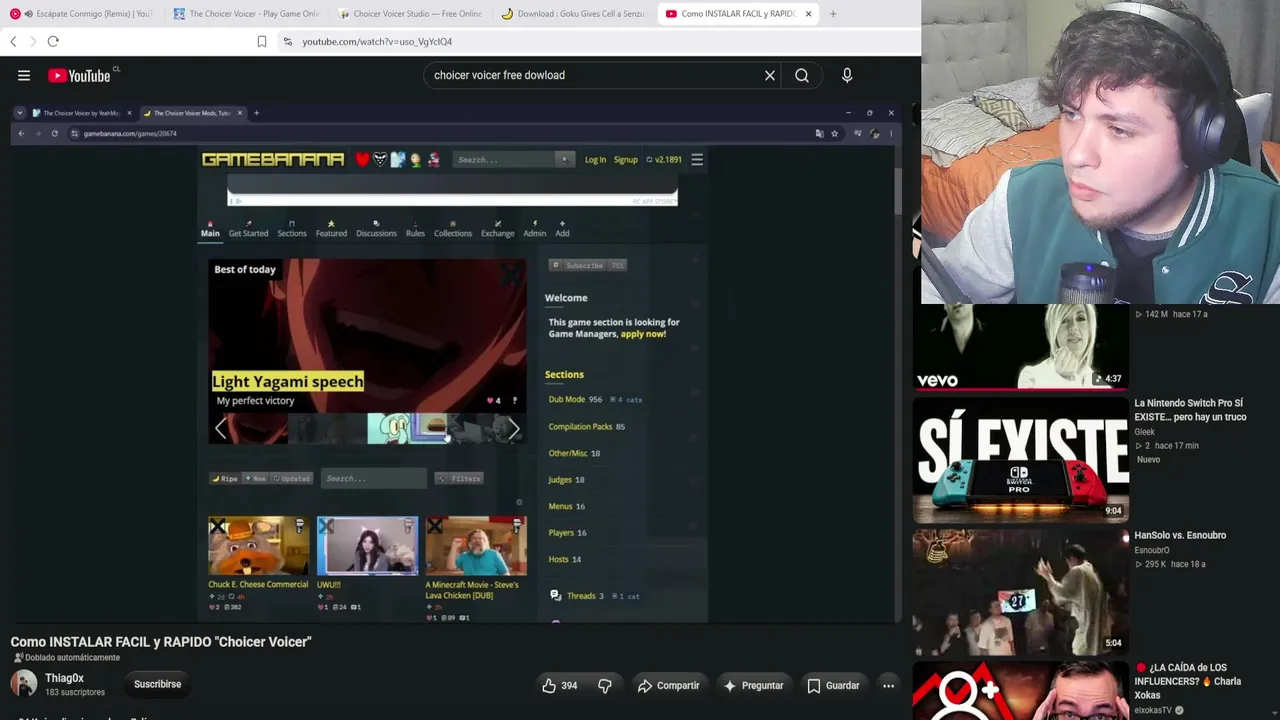Start voice search with the microphone
The image size is (1280, 720).
click(x=847, y=75)
